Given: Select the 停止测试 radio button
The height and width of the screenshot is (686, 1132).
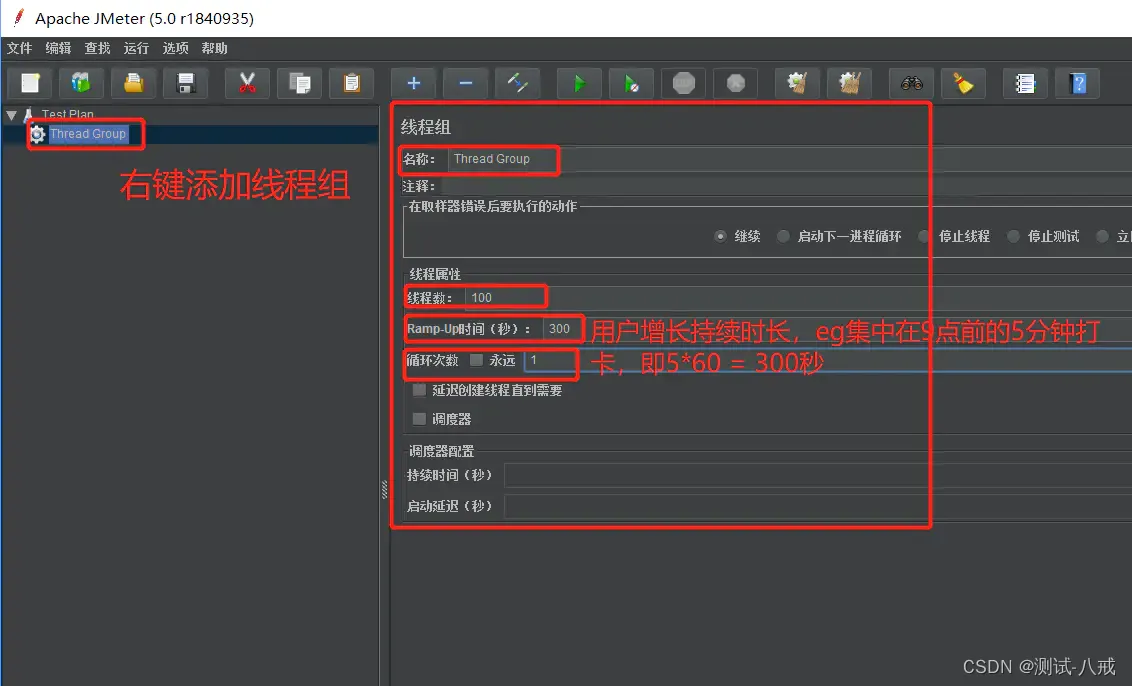Looking at the screenshot, I should click(x=1013, y=236).
